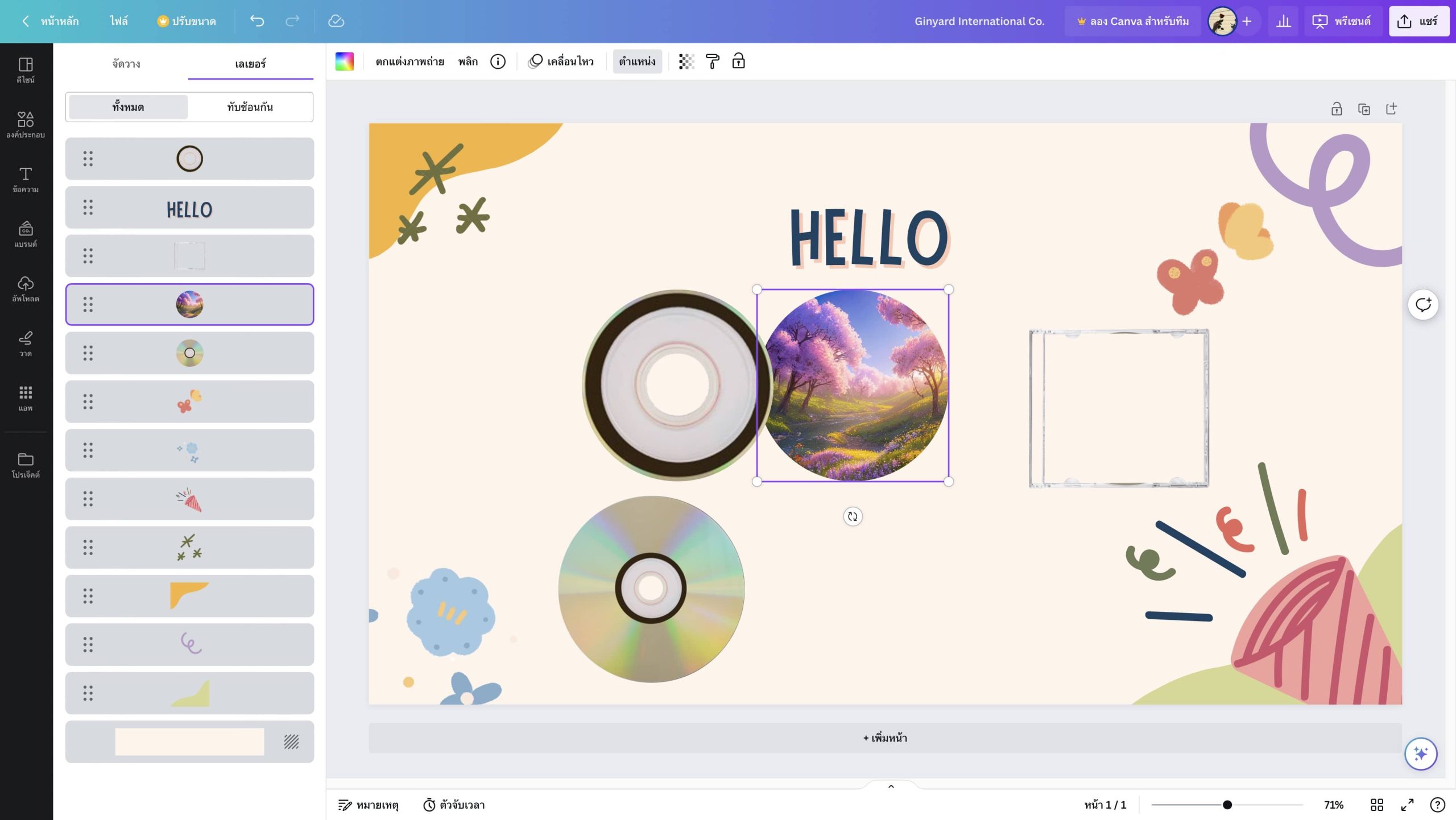Toggle the lock icon in the toolbar

738,61
